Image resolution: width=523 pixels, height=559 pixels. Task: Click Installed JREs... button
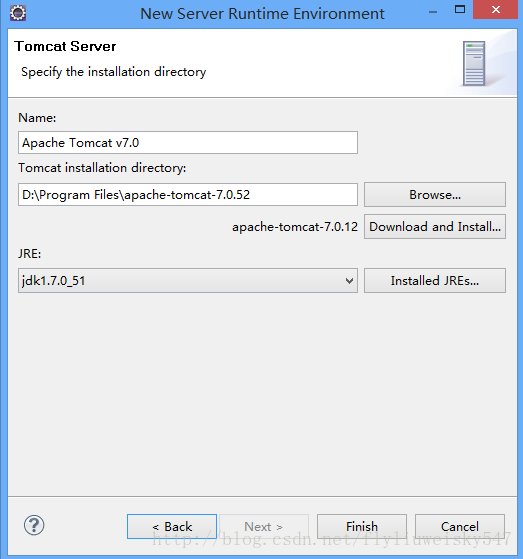pyautogui.click(x=435, y=281)
